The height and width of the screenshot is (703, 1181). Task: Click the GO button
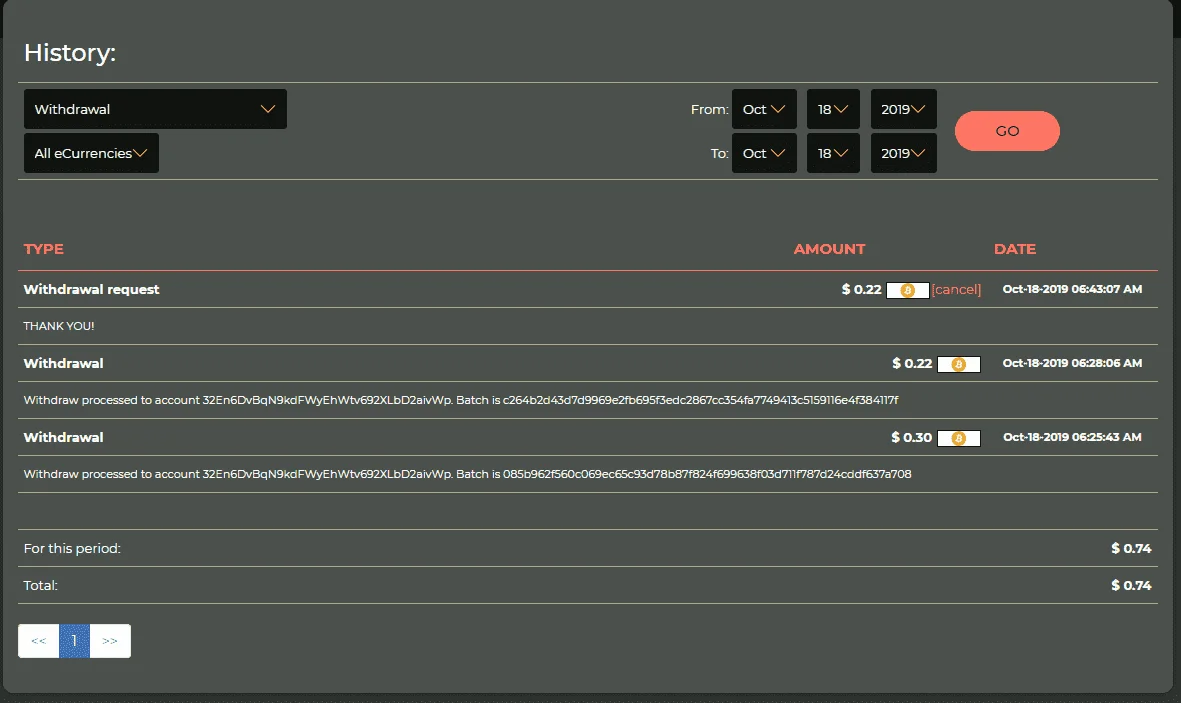(x=1007, y=131)
